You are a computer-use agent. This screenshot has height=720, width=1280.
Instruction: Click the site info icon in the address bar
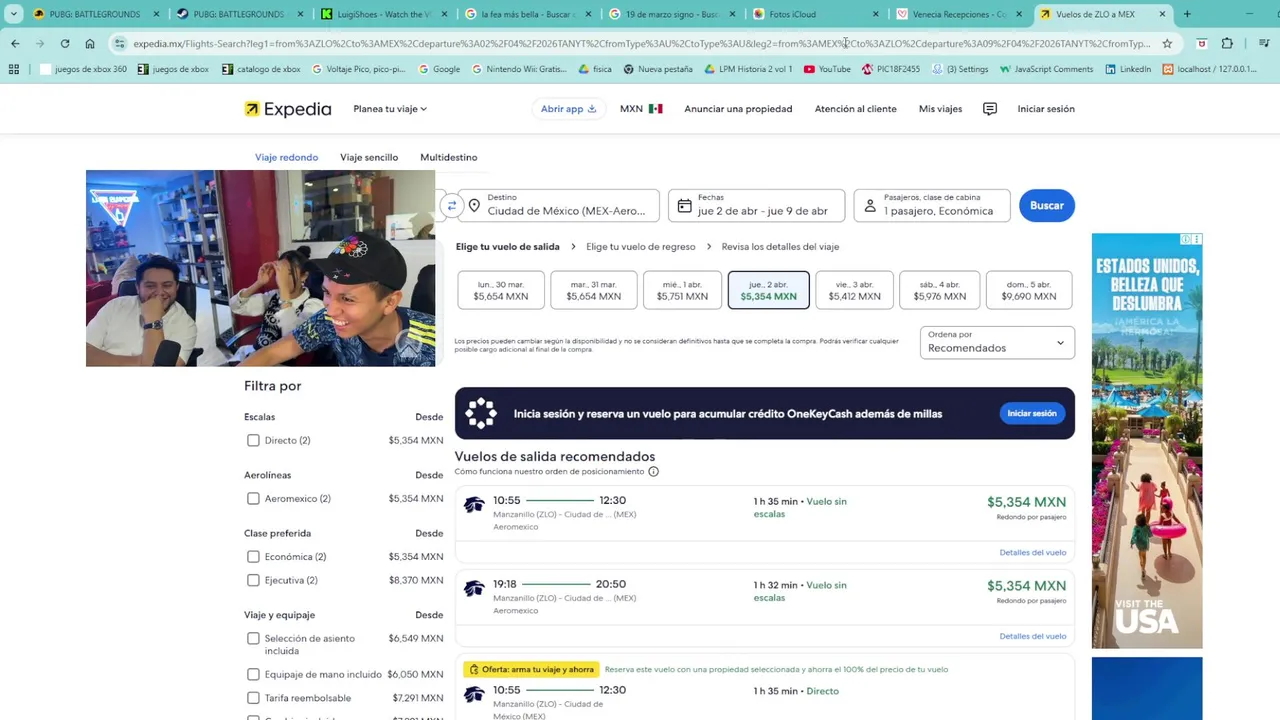pyautogui.click(x=120, y=44)
